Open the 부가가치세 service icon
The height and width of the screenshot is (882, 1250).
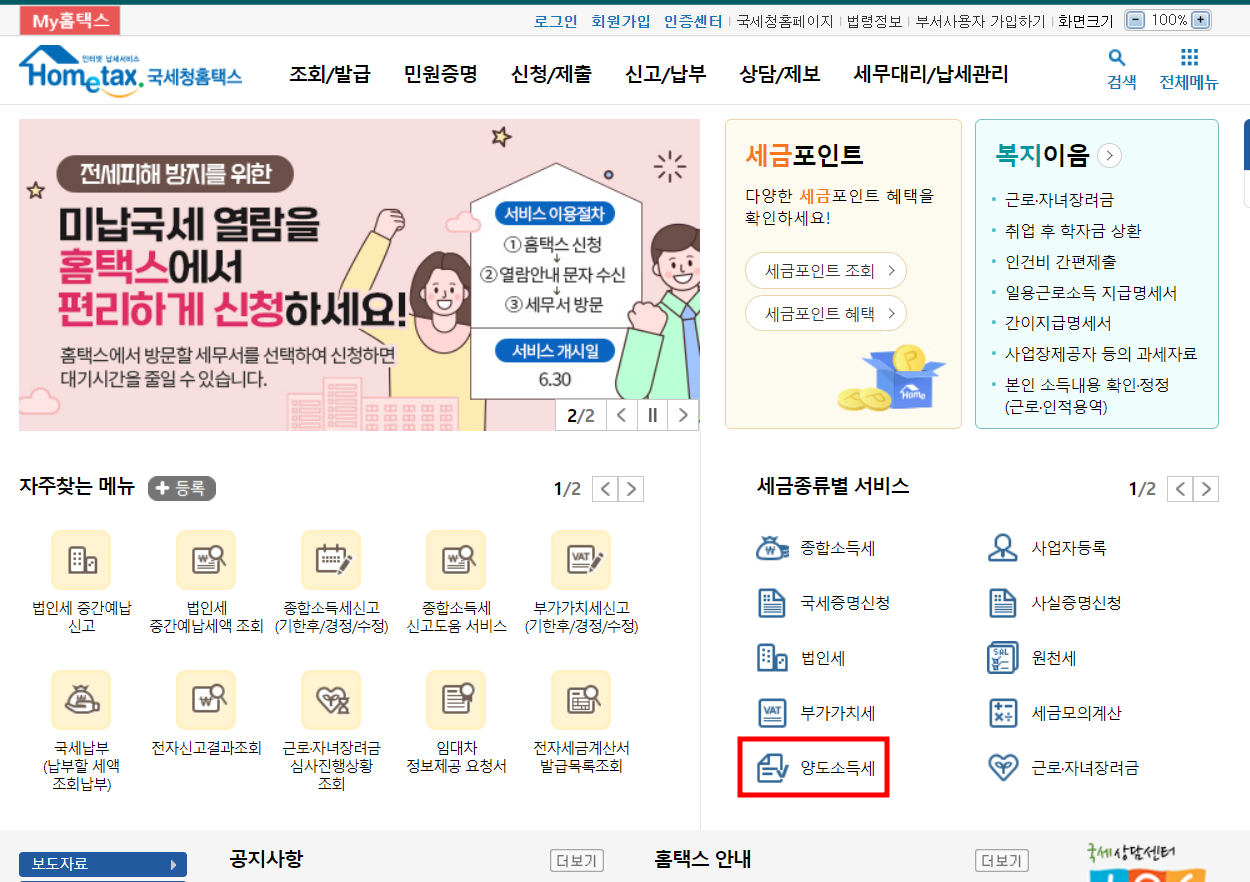770,713
